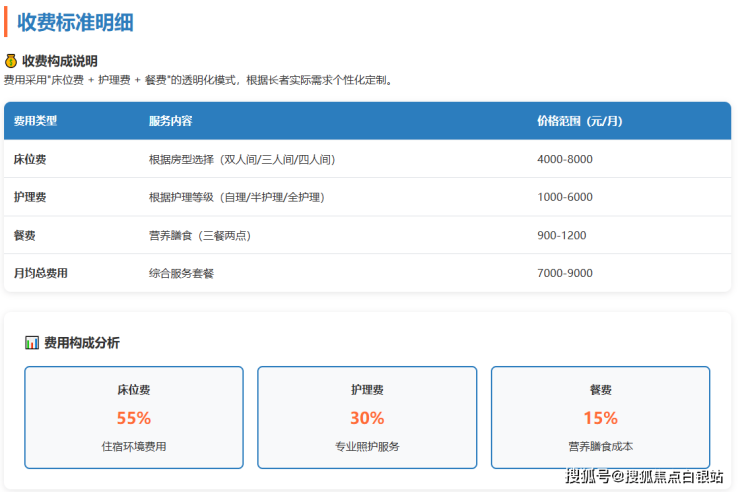This screenshot has height=492, width=740.
Task: Select the 7000-9000 total price cell
Action: (x=565, y=273)
